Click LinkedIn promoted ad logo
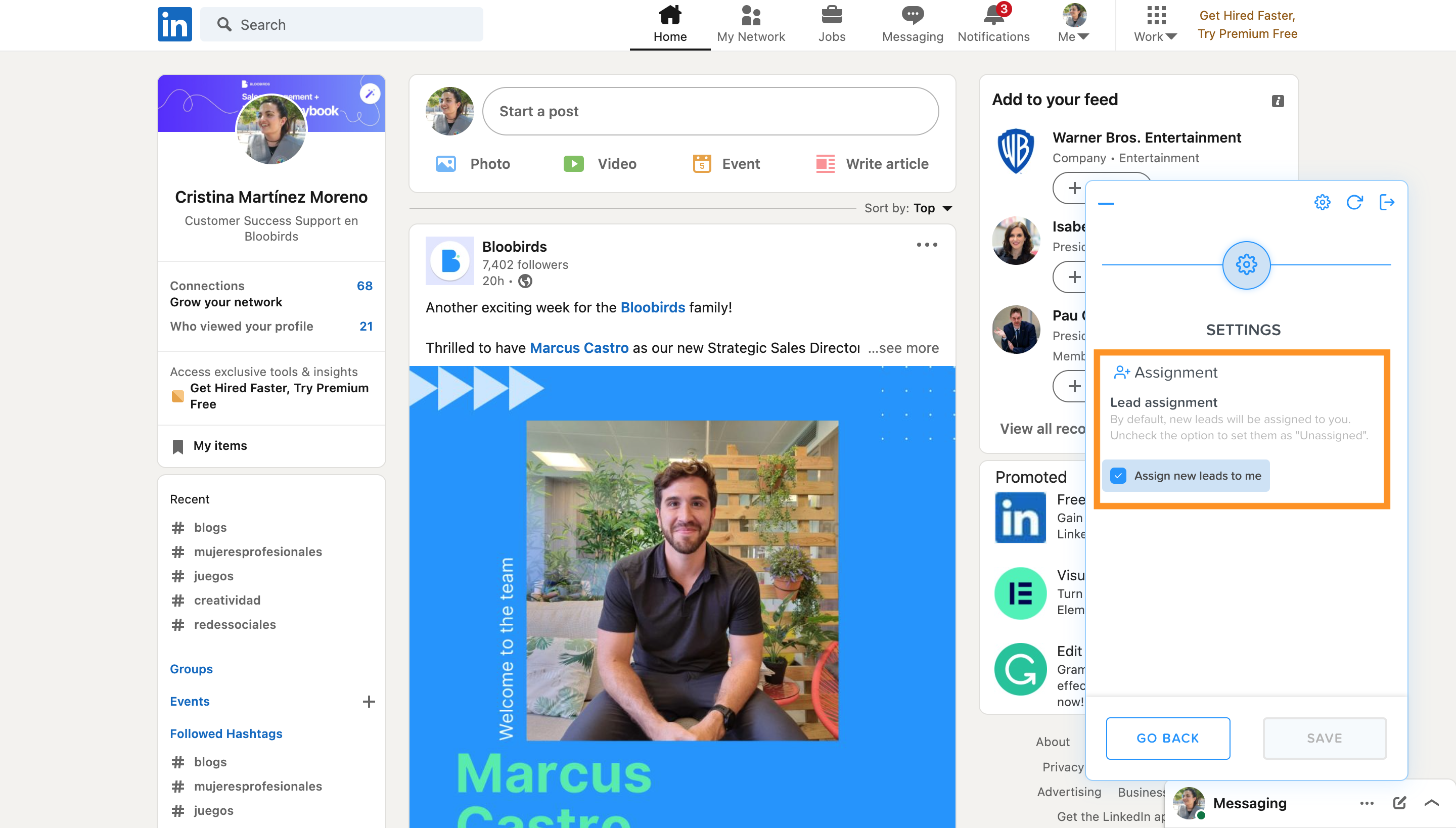Screen dimensions: 1456x828 point(1020,518)
